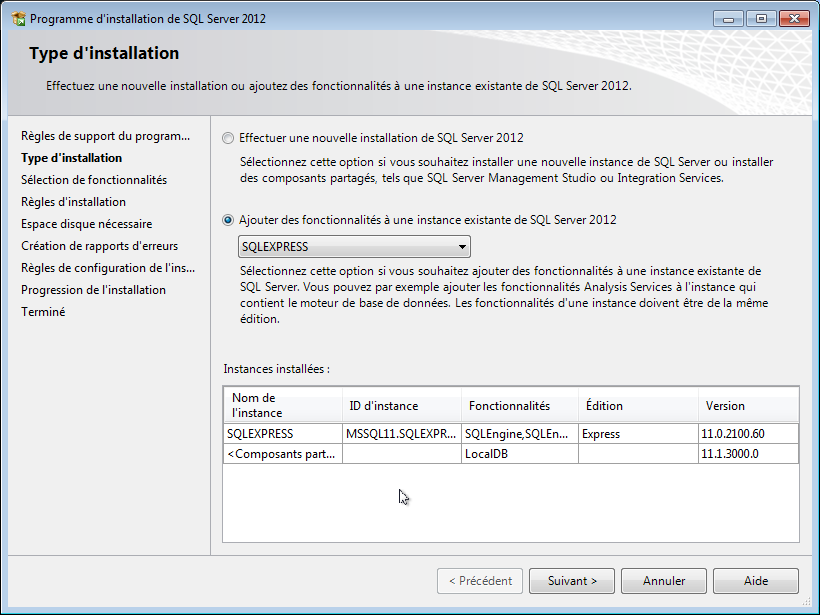The image size is (820, 615).
Task: Select "Règles de configuration de l'instance" step
Action: (107, 267)
